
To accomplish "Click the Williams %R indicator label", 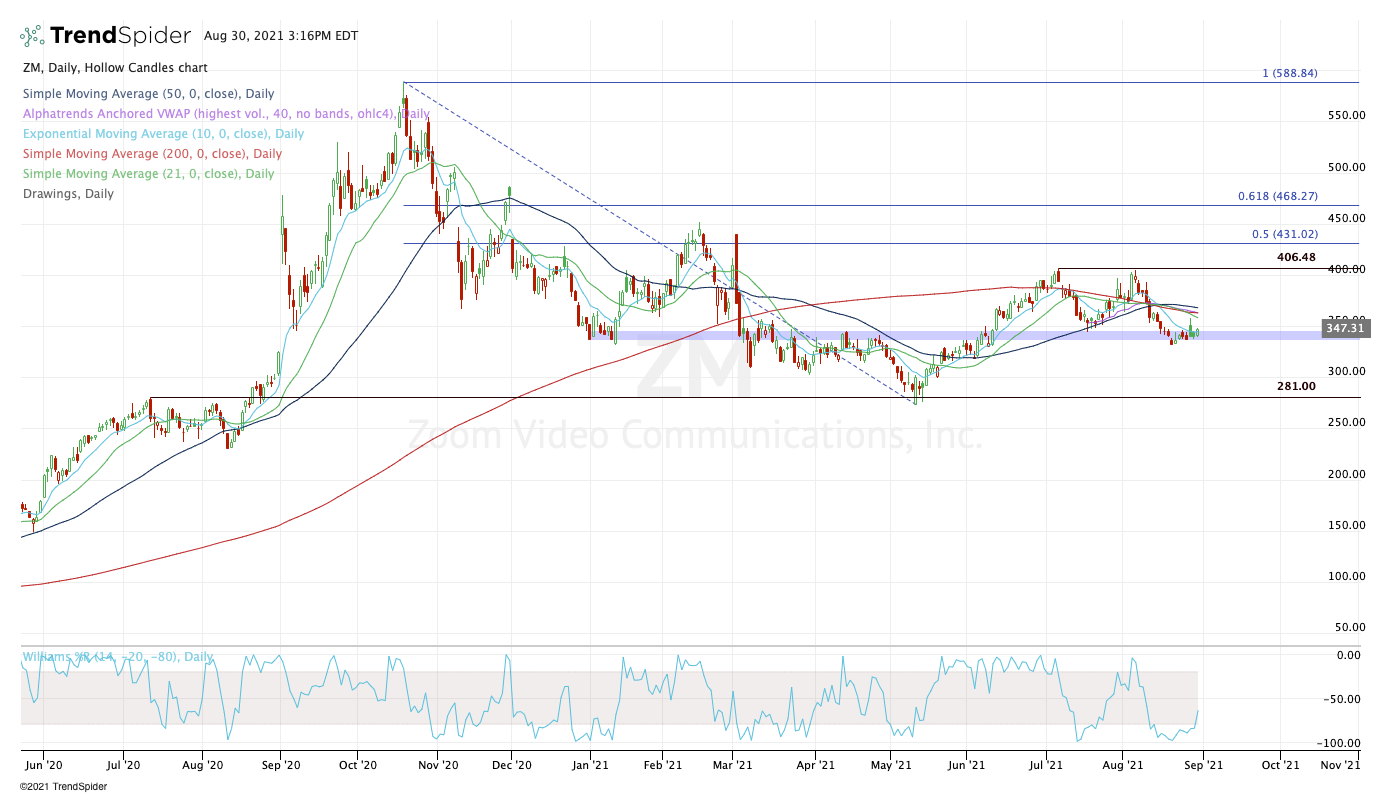I will (x=118, y=657).
